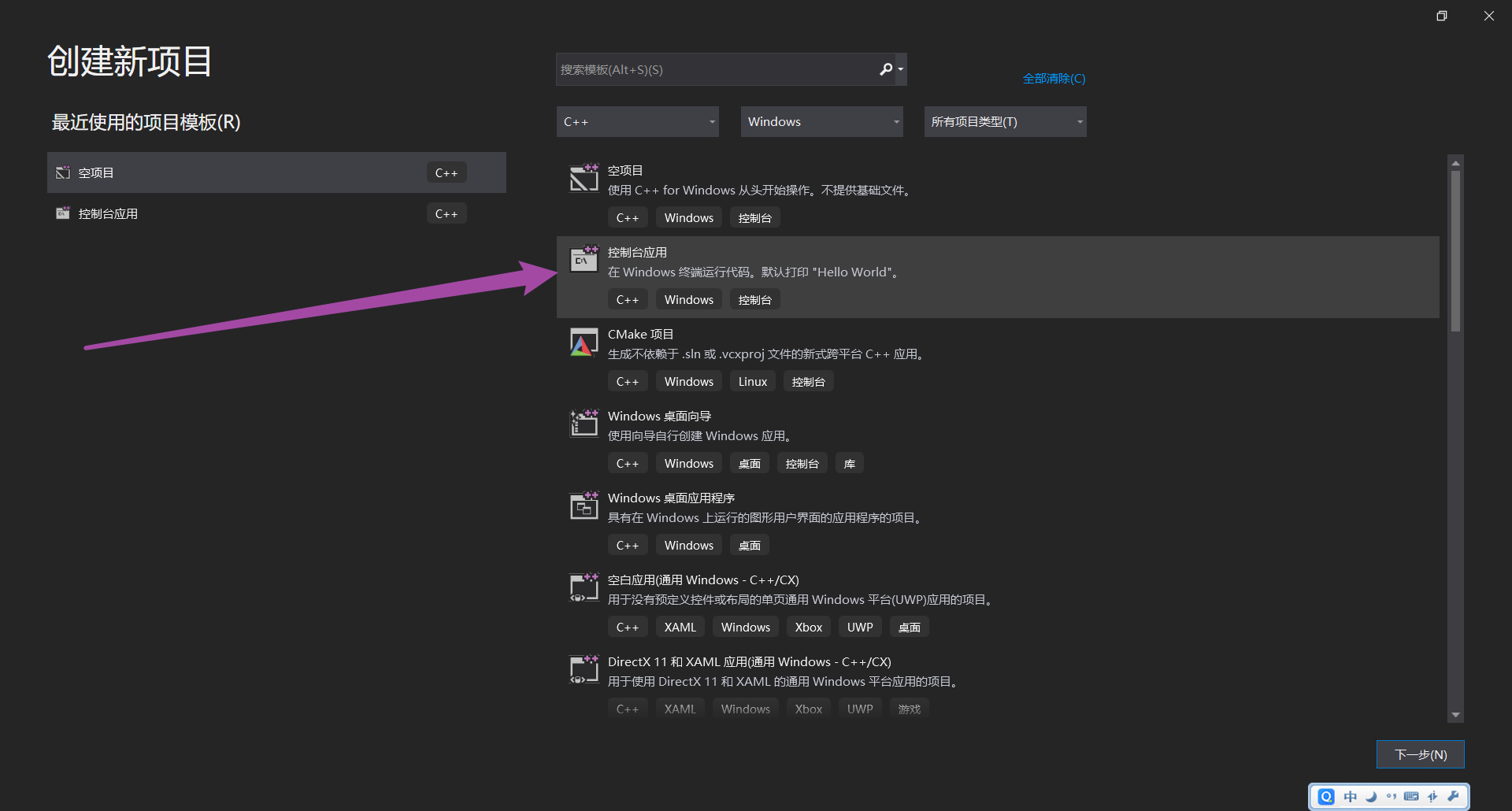Select the 空项目 title in template list
Screen dimensions: 1512x811
point(625,170)
